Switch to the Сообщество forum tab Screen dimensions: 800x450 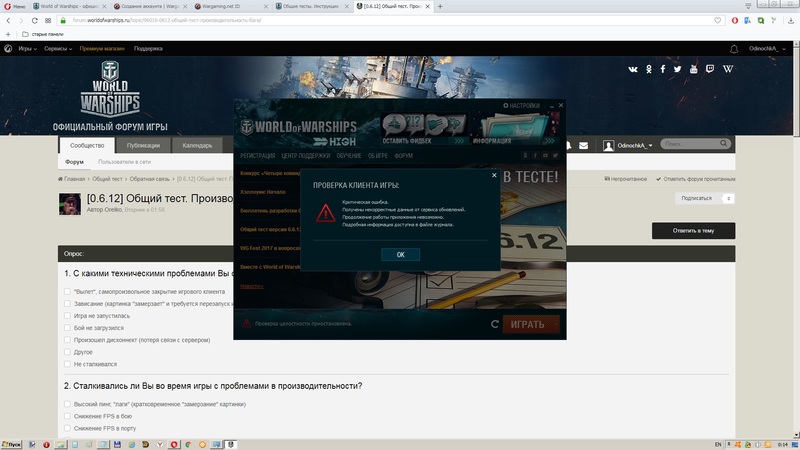tap(87, 146)
